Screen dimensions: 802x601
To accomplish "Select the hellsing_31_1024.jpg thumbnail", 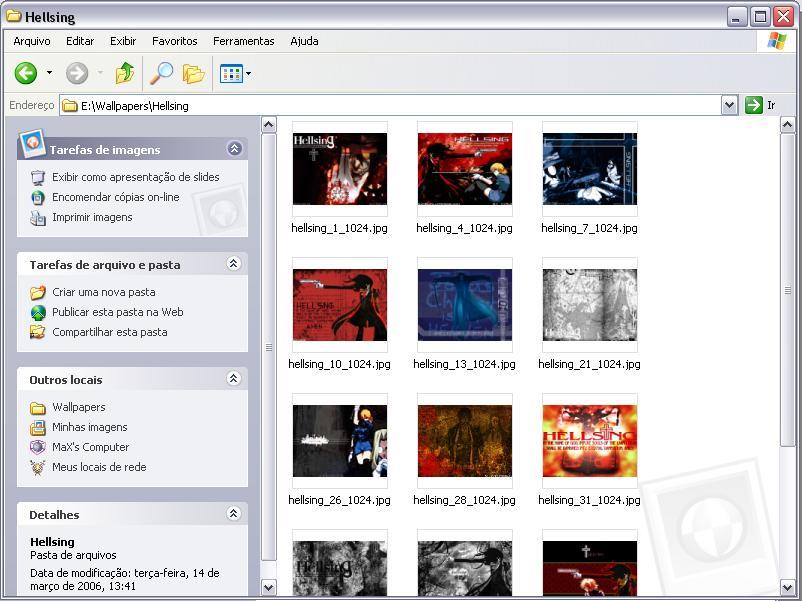I will coord(590,441).
